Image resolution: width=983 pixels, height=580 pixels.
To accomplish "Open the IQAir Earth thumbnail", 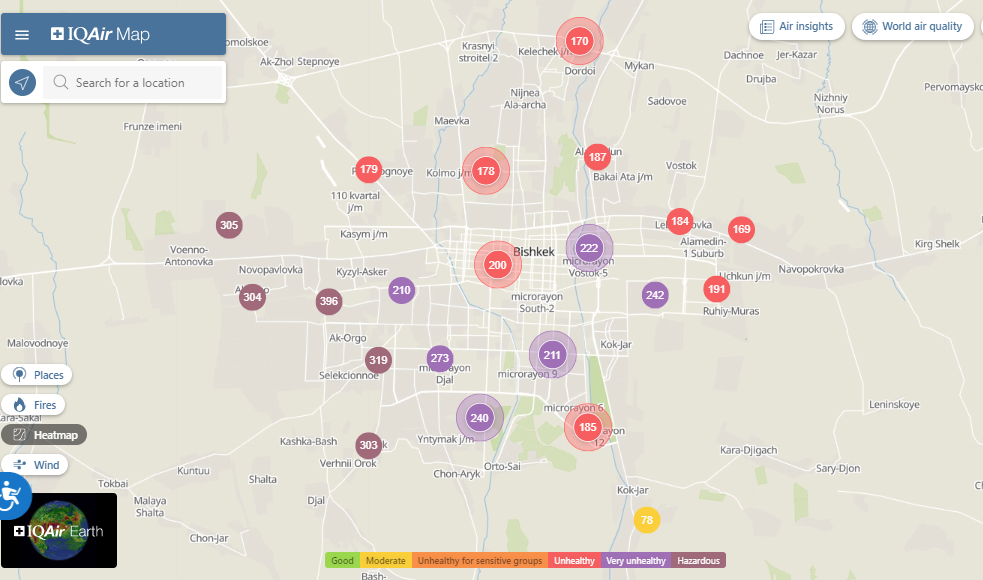I will 59,531.
